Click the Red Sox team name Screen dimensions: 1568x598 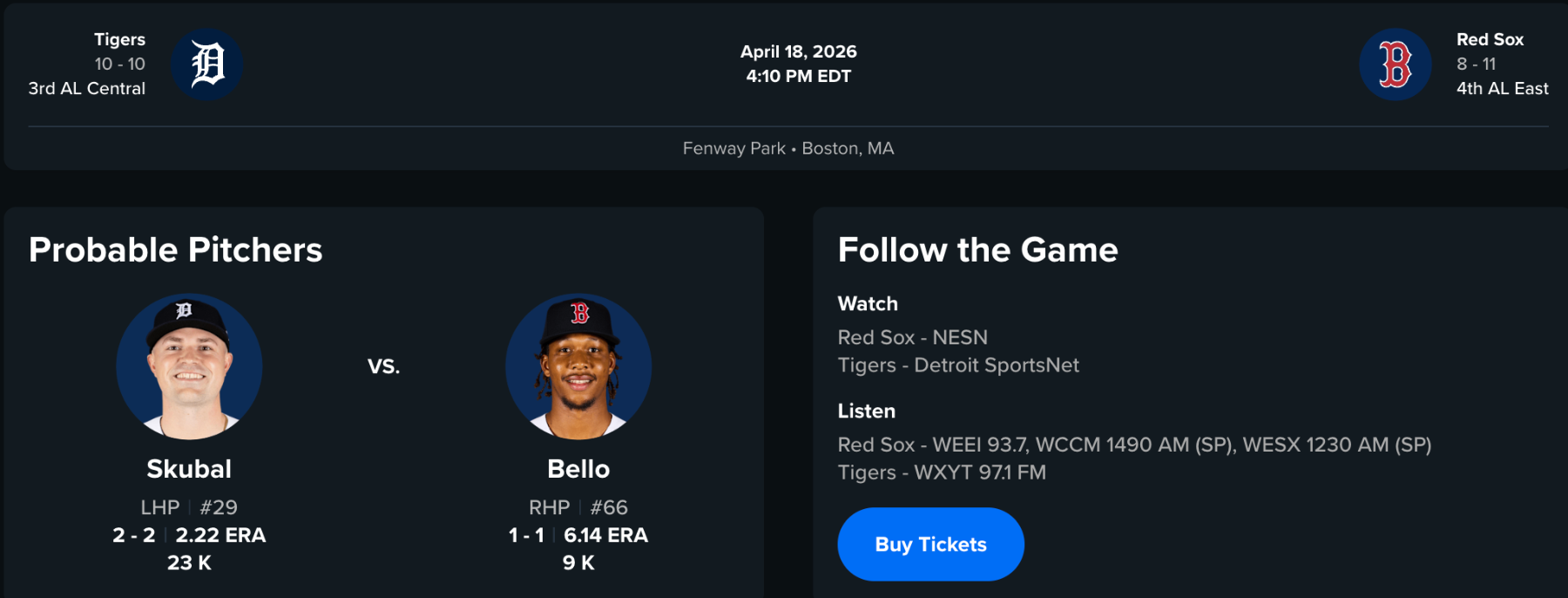(x=1490, y=39)
